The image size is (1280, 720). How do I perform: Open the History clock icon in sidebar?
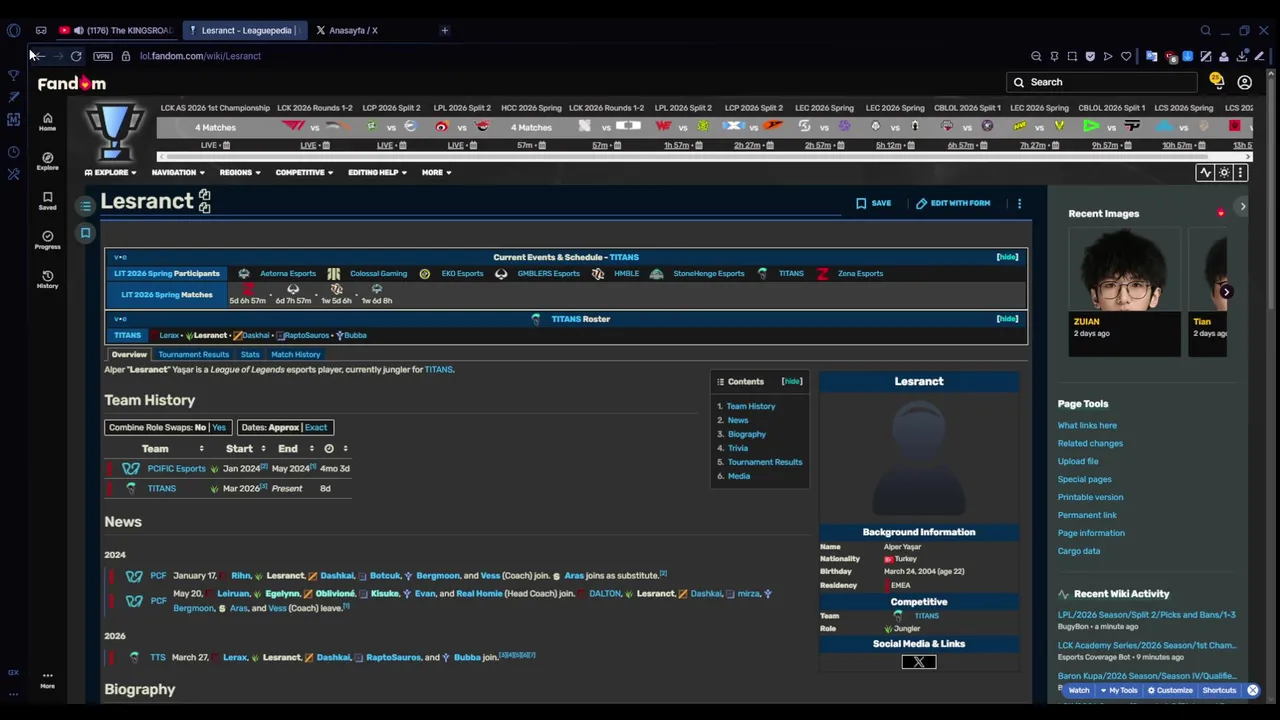click(x=47, y=279)
